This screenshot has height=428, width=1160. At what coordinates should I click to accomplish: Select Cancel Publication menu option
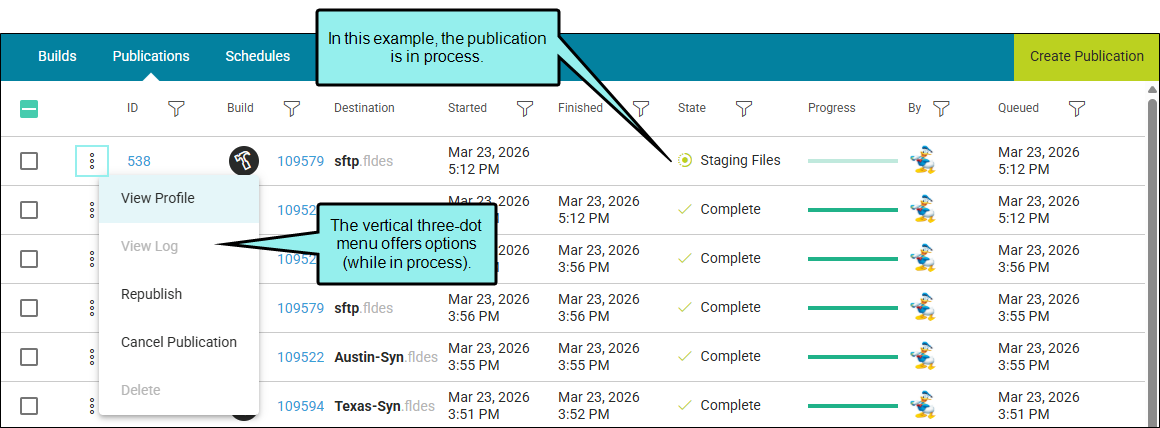coord(179,342)
